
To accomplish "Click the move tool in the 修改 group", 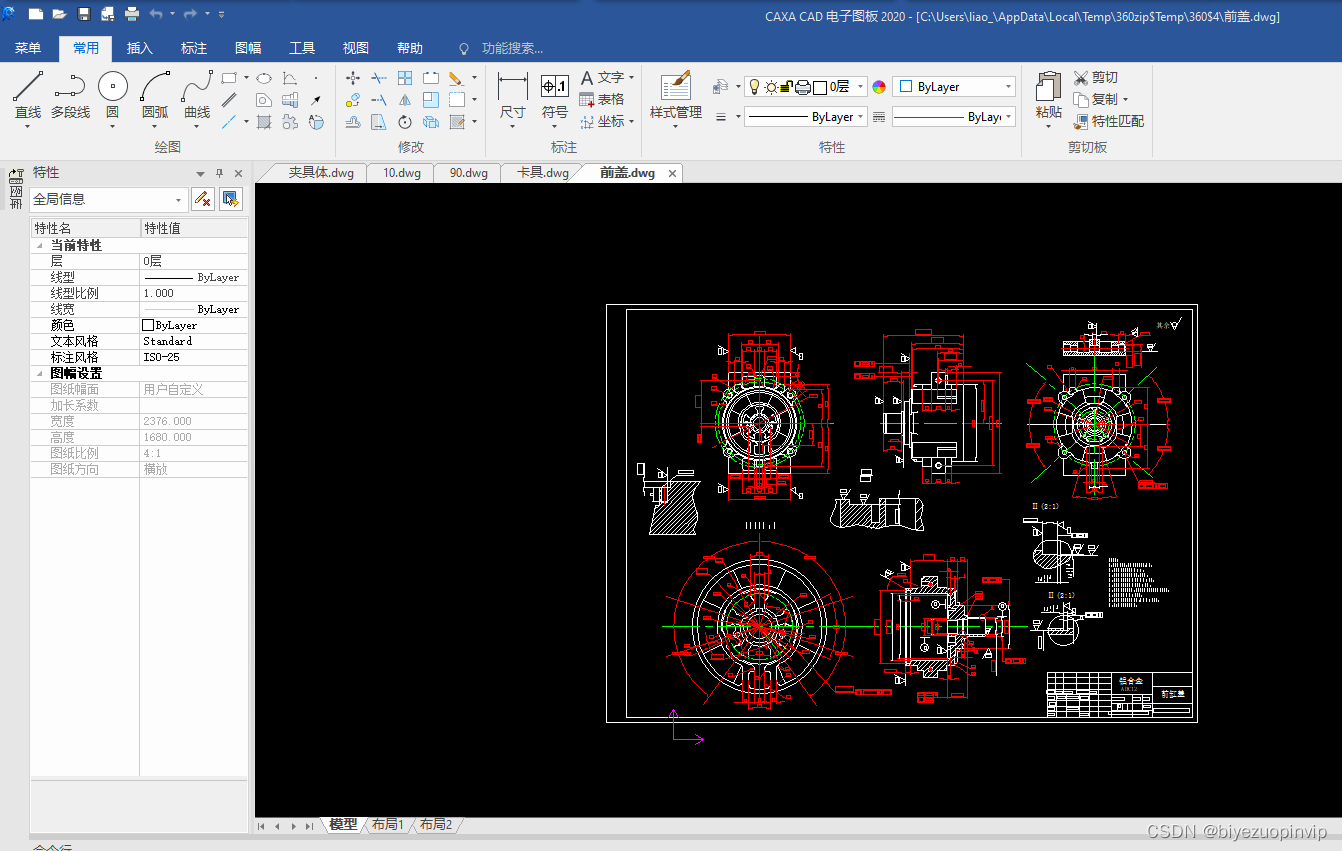I will tap(353, 78).
